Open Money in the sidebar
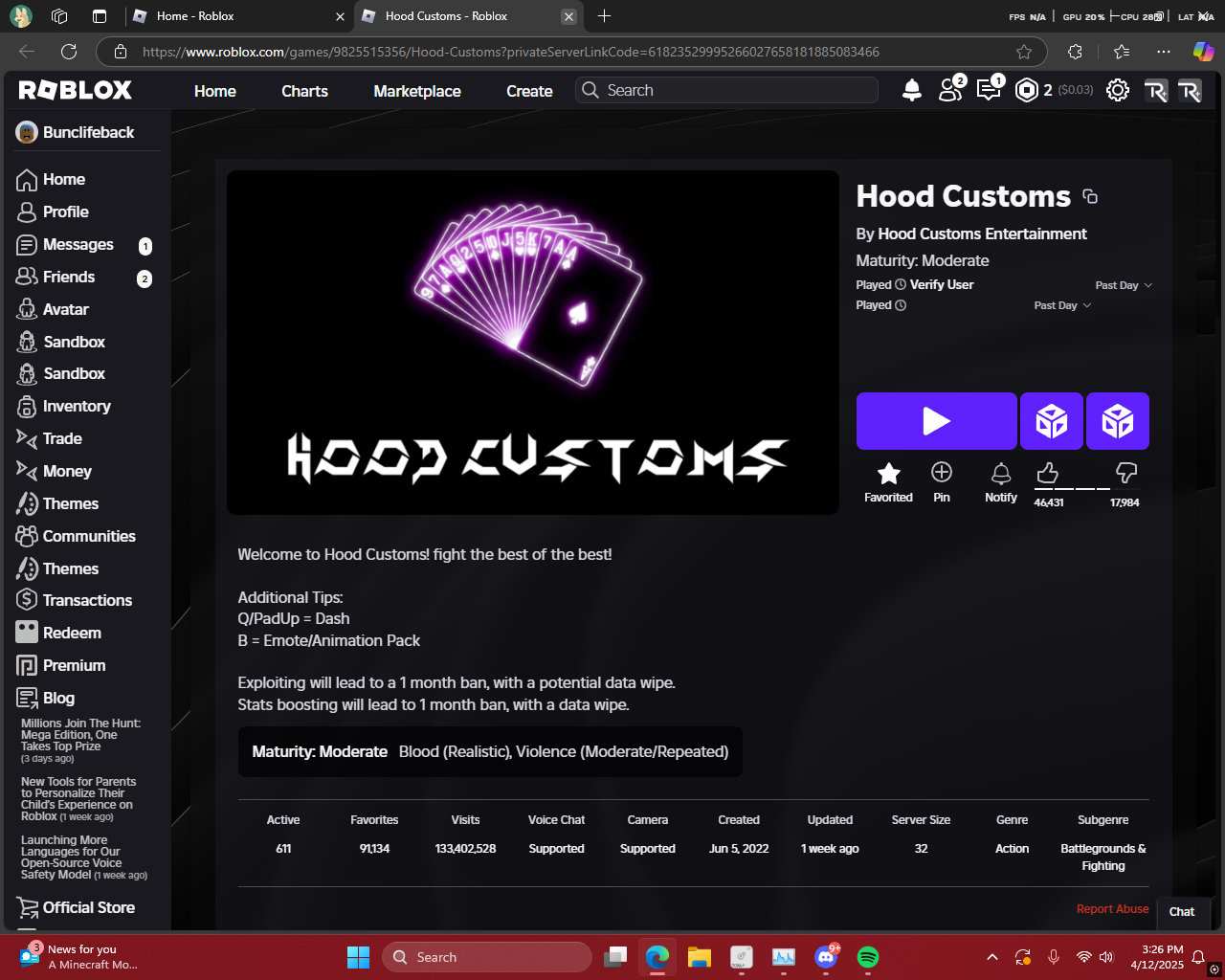This screenshot has width=1225, height=980. coord(67,471)
